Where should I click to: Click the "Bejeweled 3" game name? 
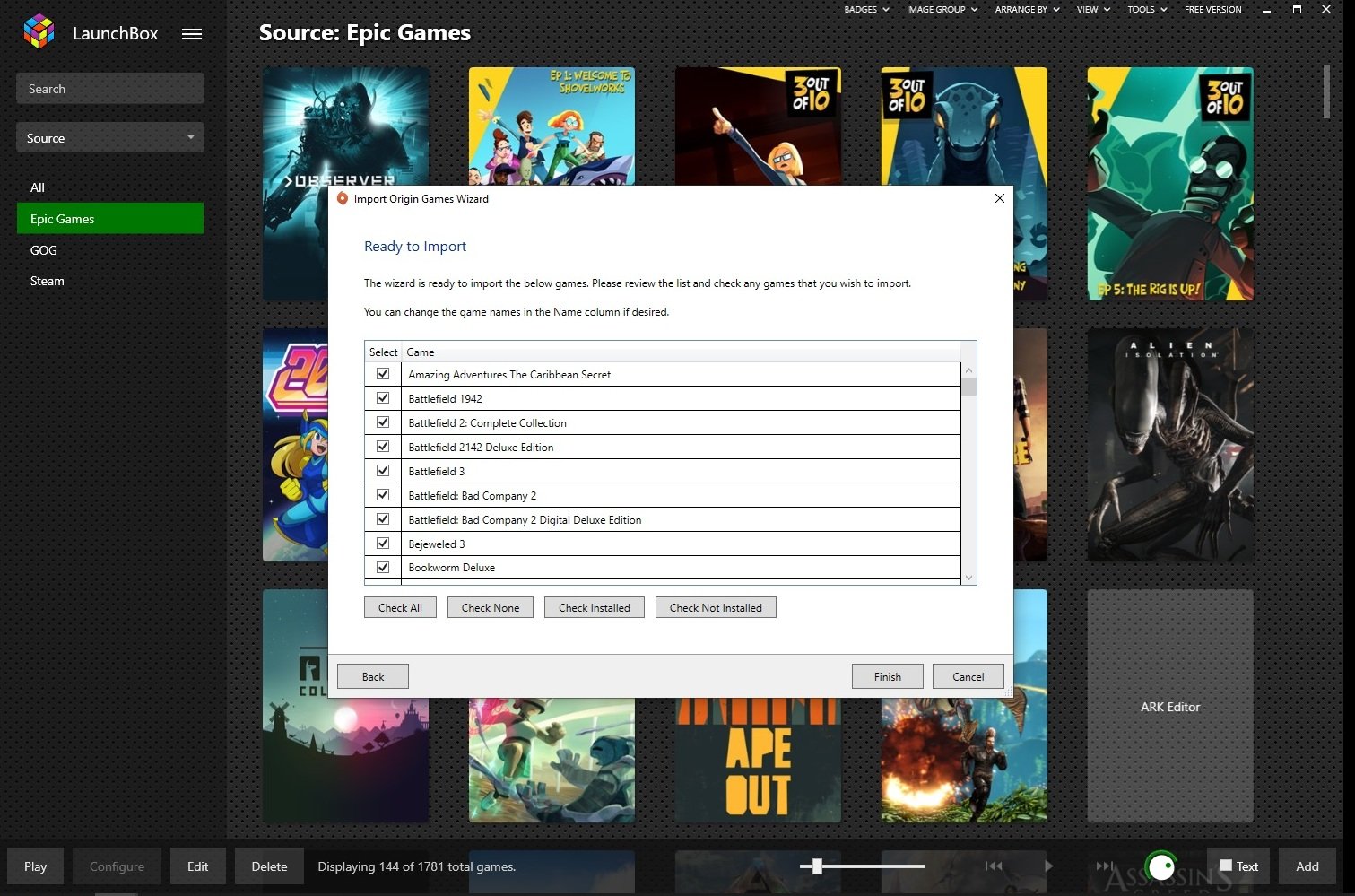click(437, 544)
